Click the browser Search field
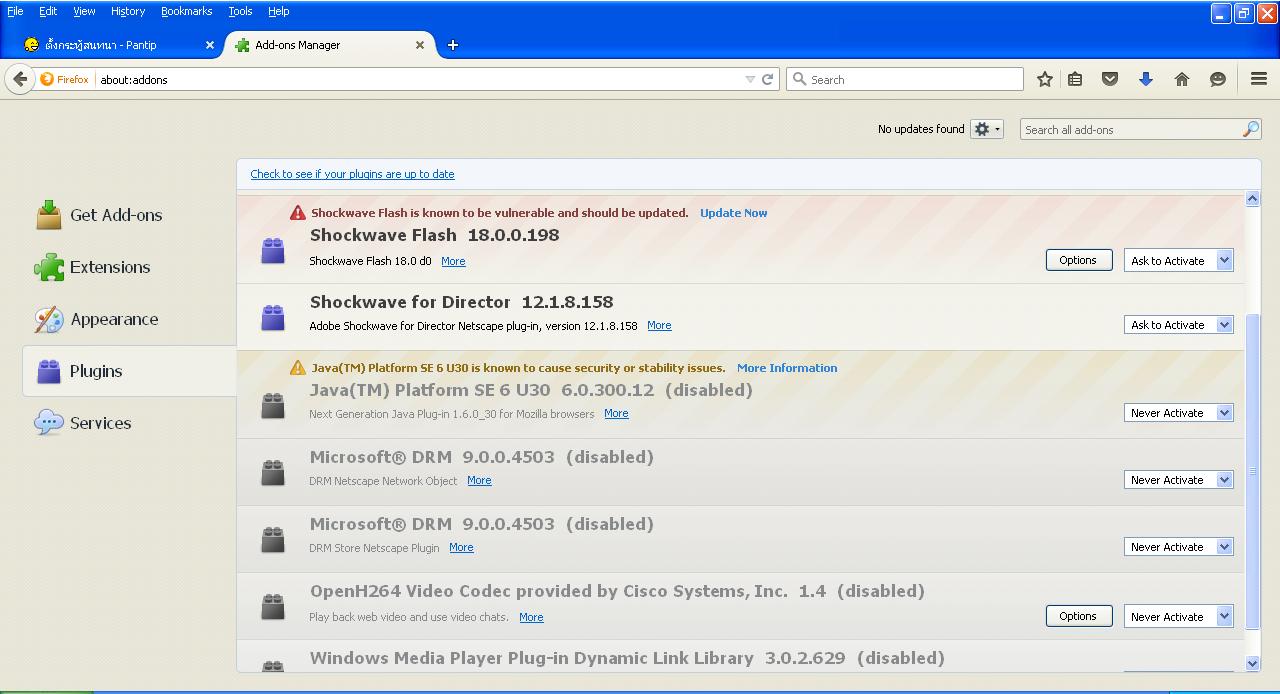 point(905,79)
